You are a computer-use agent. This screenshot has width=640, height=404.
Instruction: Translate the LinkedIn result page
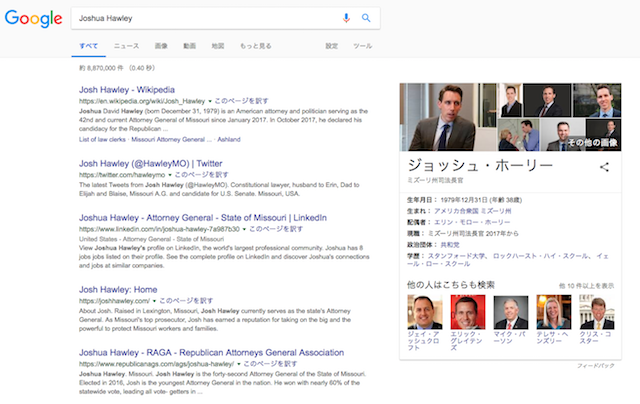click(x=276, y=229)
